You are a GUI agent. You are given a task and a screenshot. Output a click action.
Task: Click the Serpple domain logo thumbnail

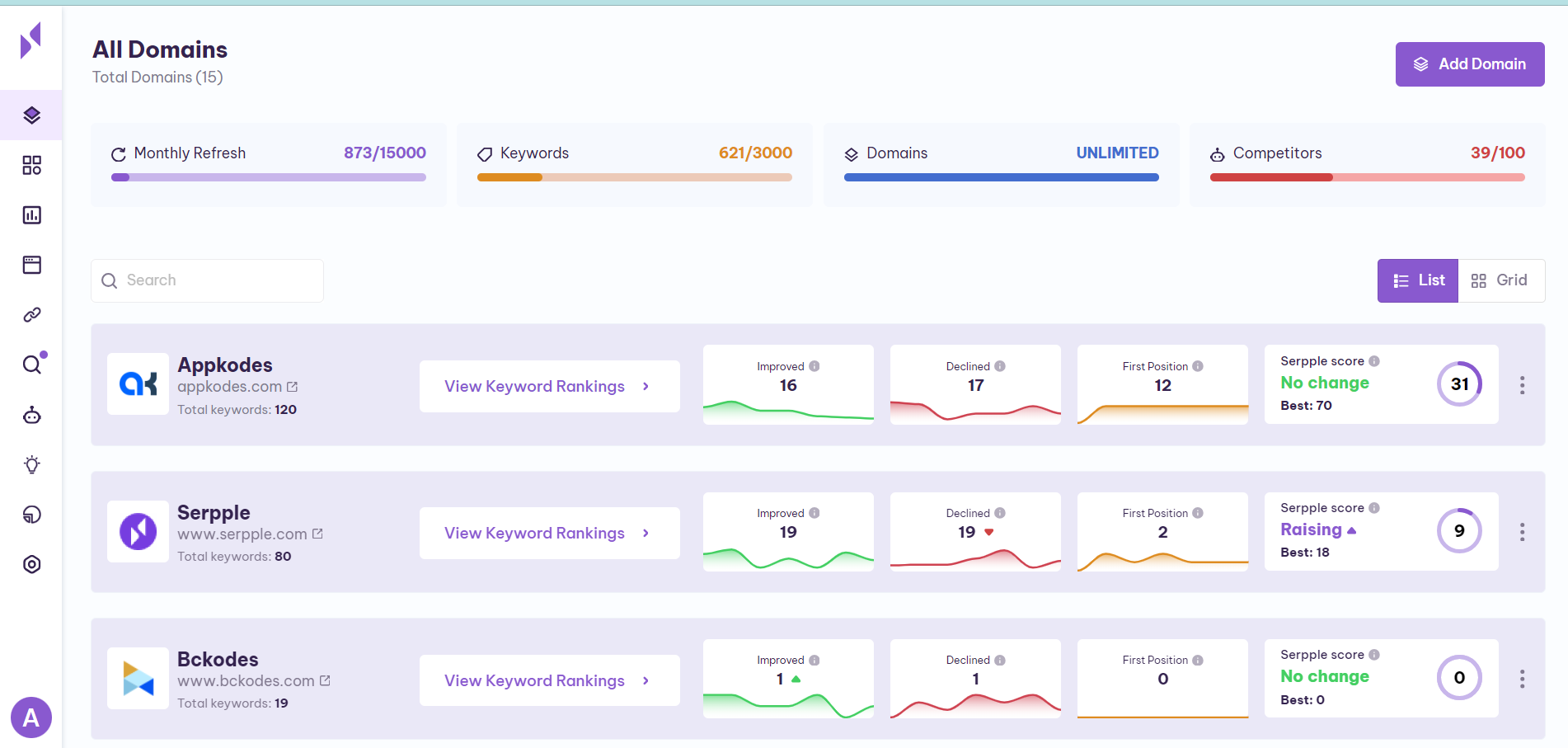pos(138,531)
